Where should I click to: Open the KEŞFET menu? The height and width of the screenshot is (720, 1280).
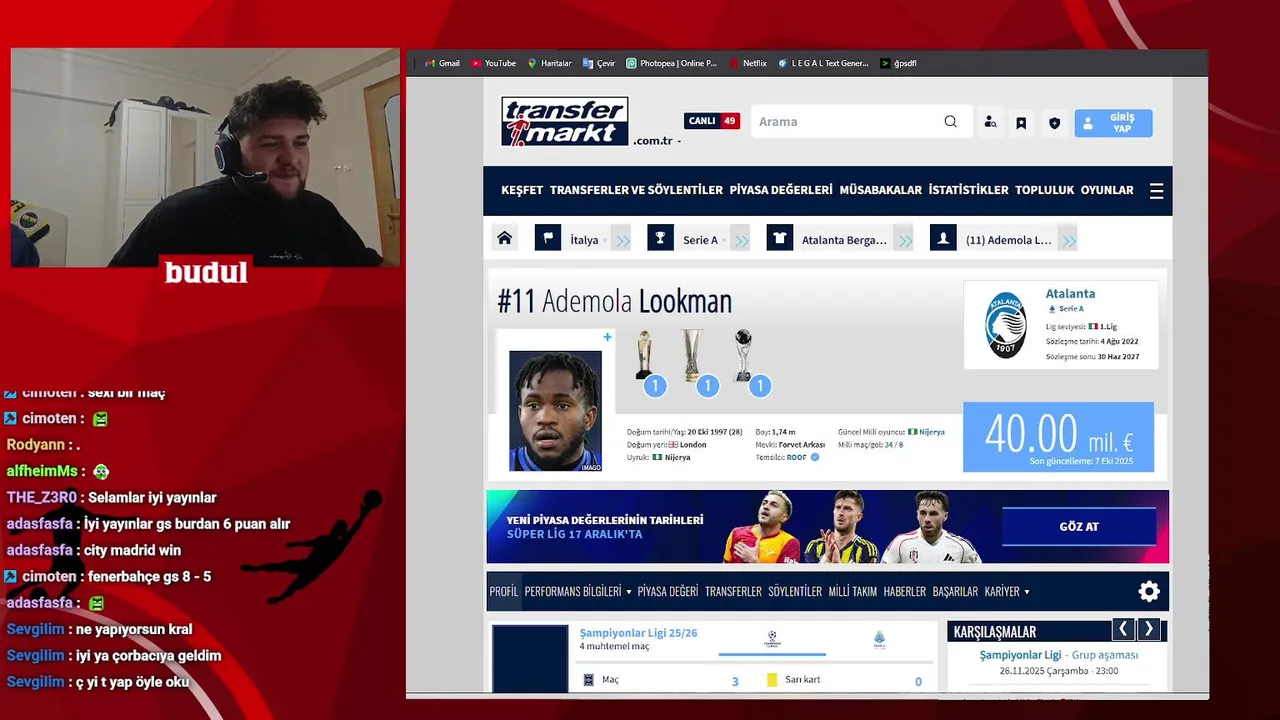pyautogui.click(x=522, y=190)
